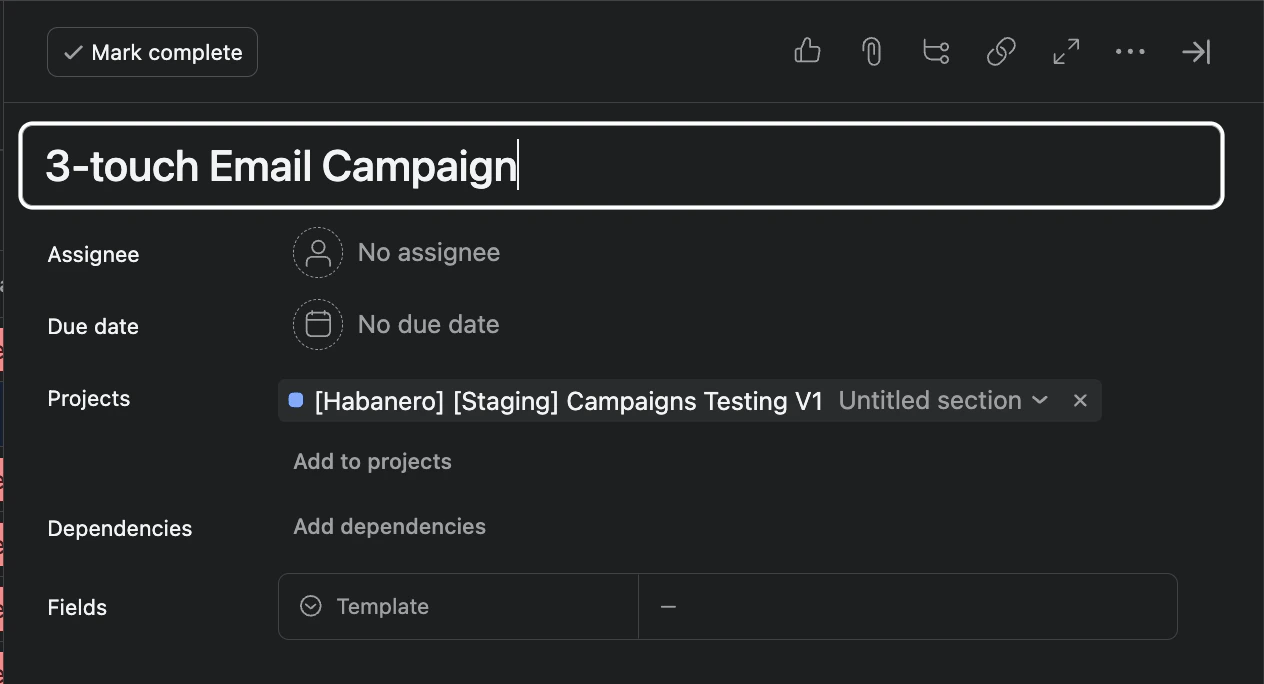Open the three-dot more actions menu

coord(1130,52)
